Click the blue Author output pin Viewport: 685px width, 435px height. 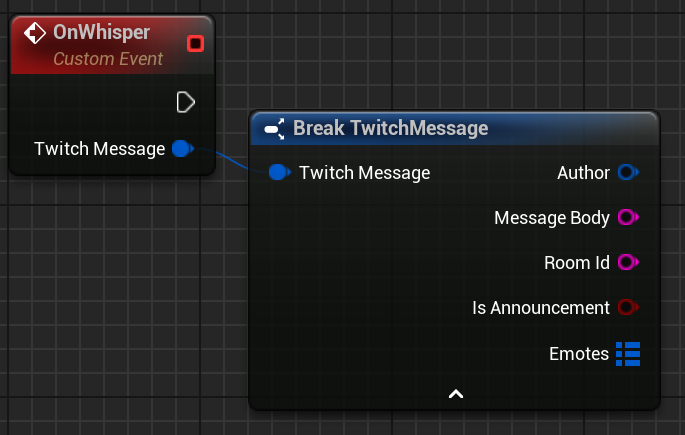pos(628,173)
